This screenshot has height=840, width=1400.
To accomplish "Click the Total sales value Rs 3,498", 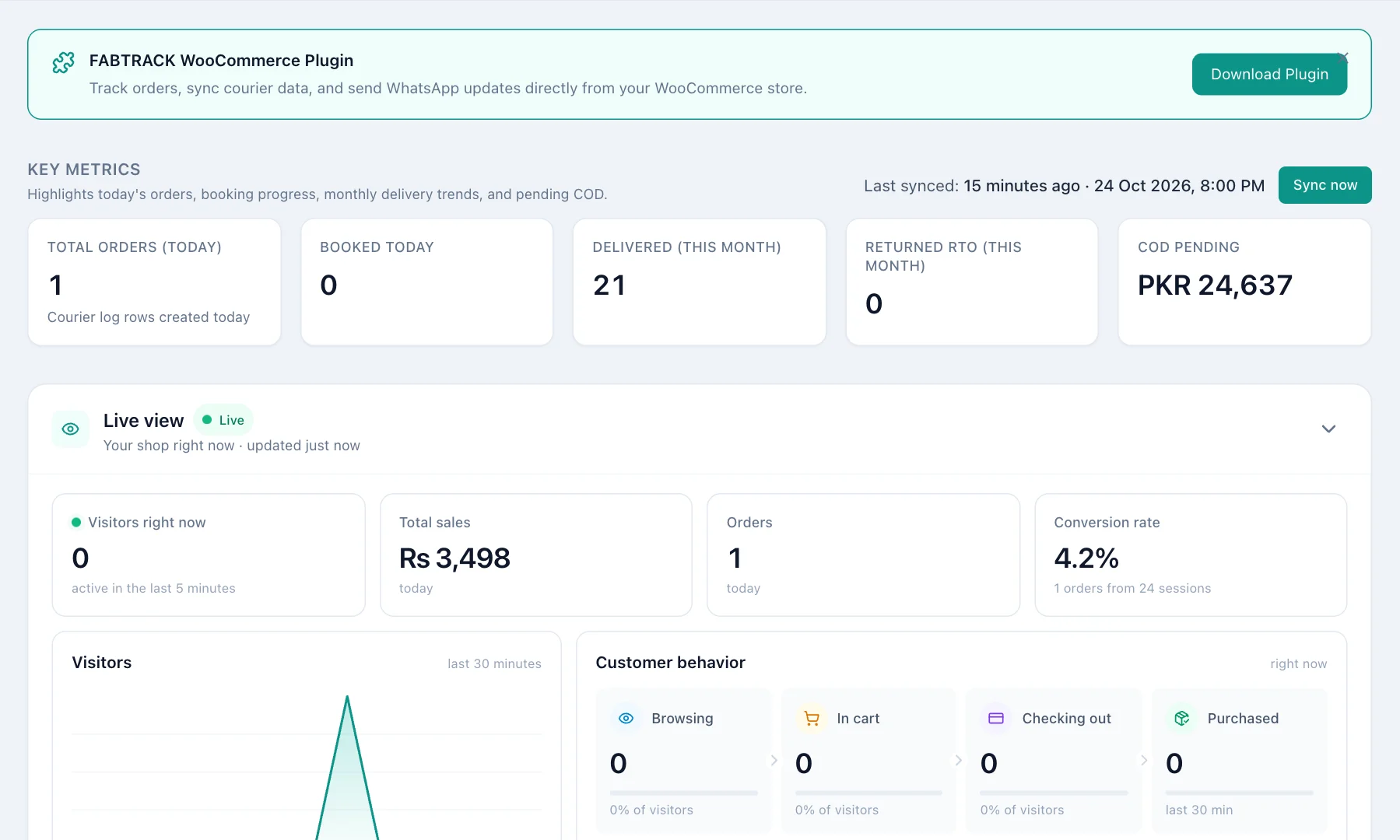I will (454, 558).
